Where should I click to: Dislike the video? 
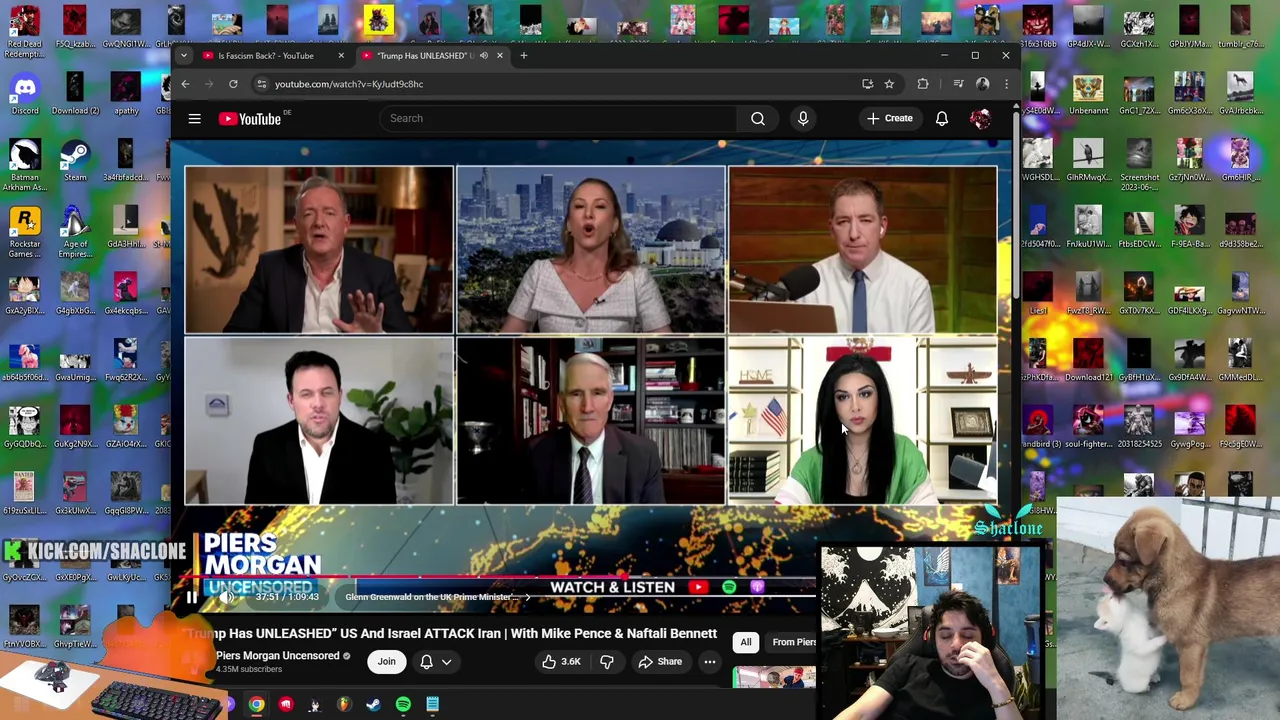tap(607, 662)
